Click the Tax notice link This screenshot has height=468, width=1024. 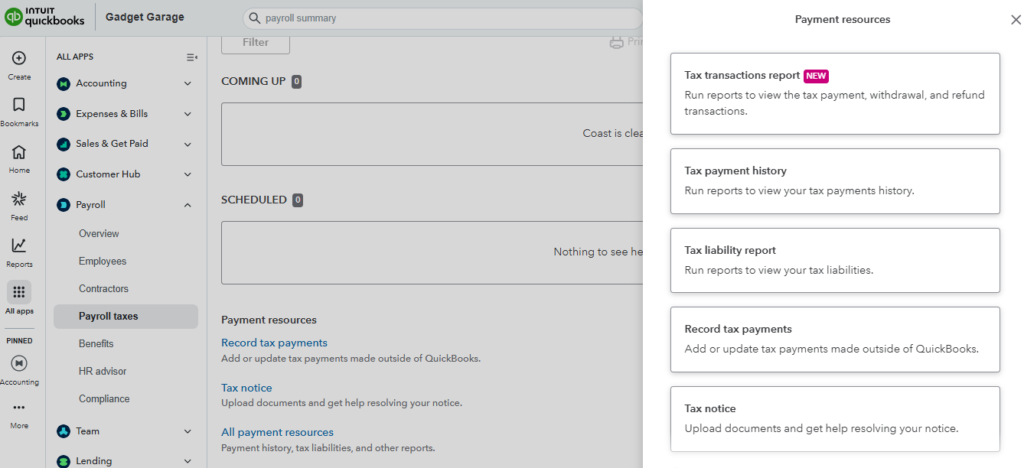[247, 388]
